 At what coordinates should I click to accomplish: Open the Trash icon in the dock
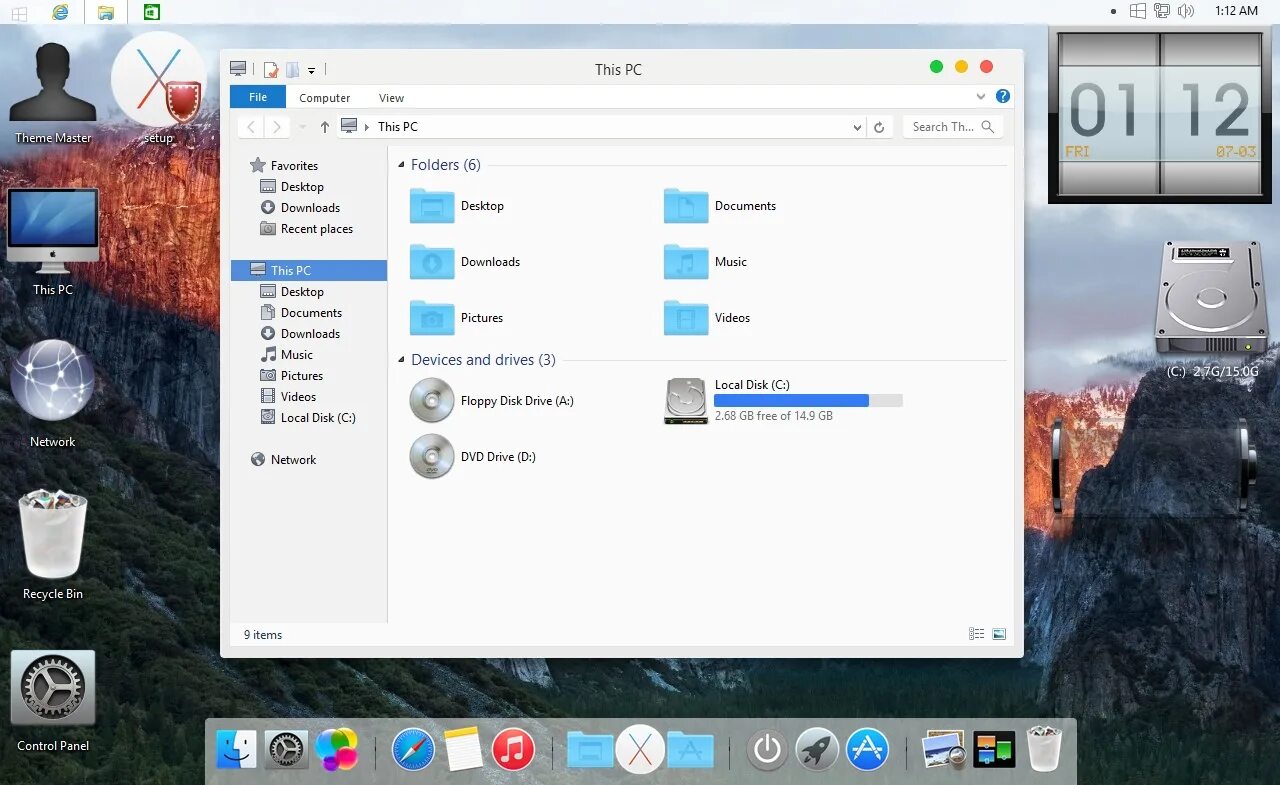(x=1043, y=749)
